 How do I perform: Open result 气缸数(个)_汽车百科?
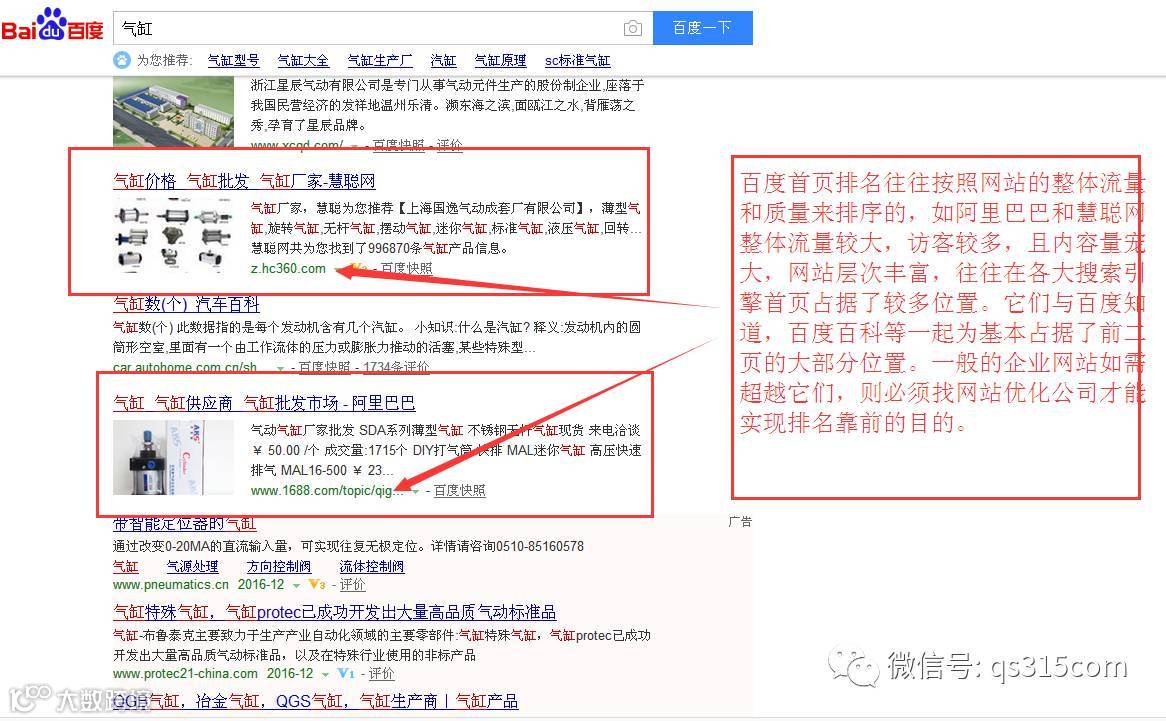pyautogui.click(x=186, y=304)
